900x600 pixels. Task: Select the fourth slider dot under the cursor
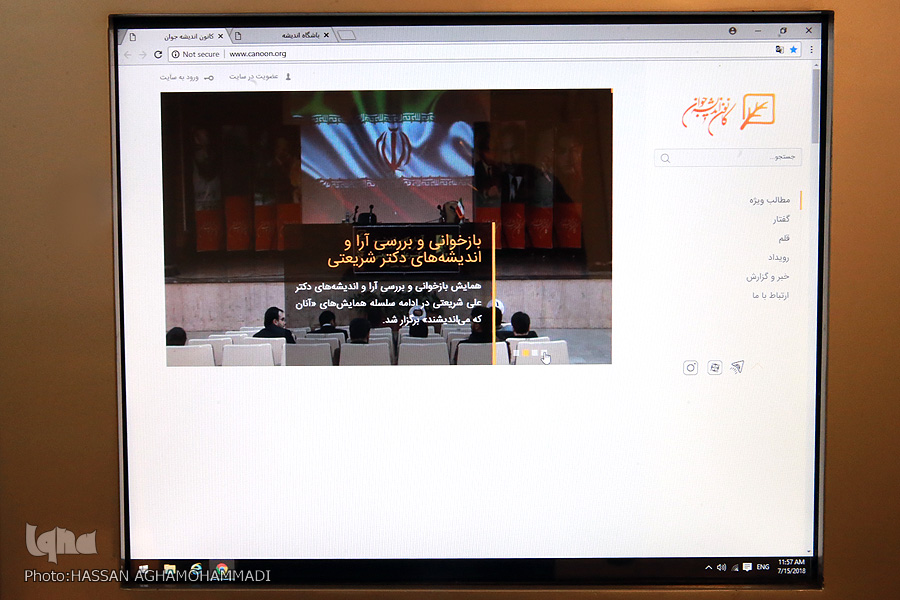point(544,353)
